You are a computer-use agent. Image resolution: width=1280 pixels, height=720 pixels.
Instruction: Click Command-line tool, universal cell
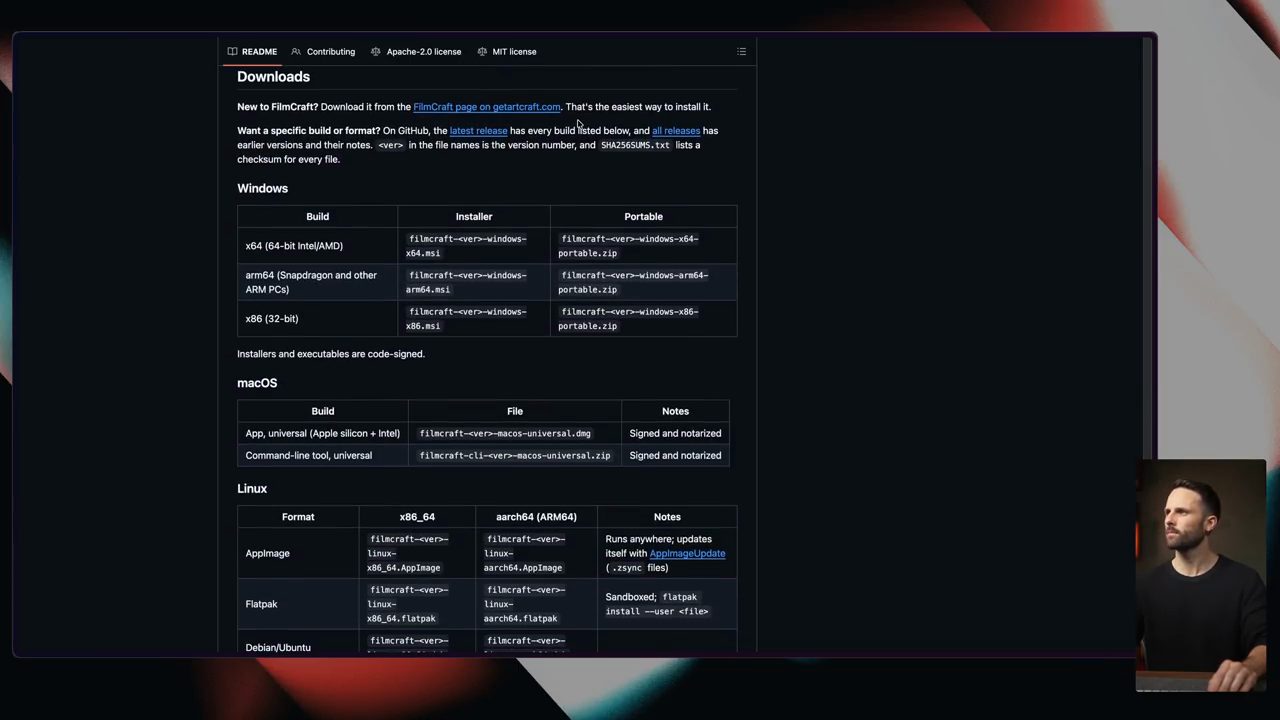(x=323, y=456)
